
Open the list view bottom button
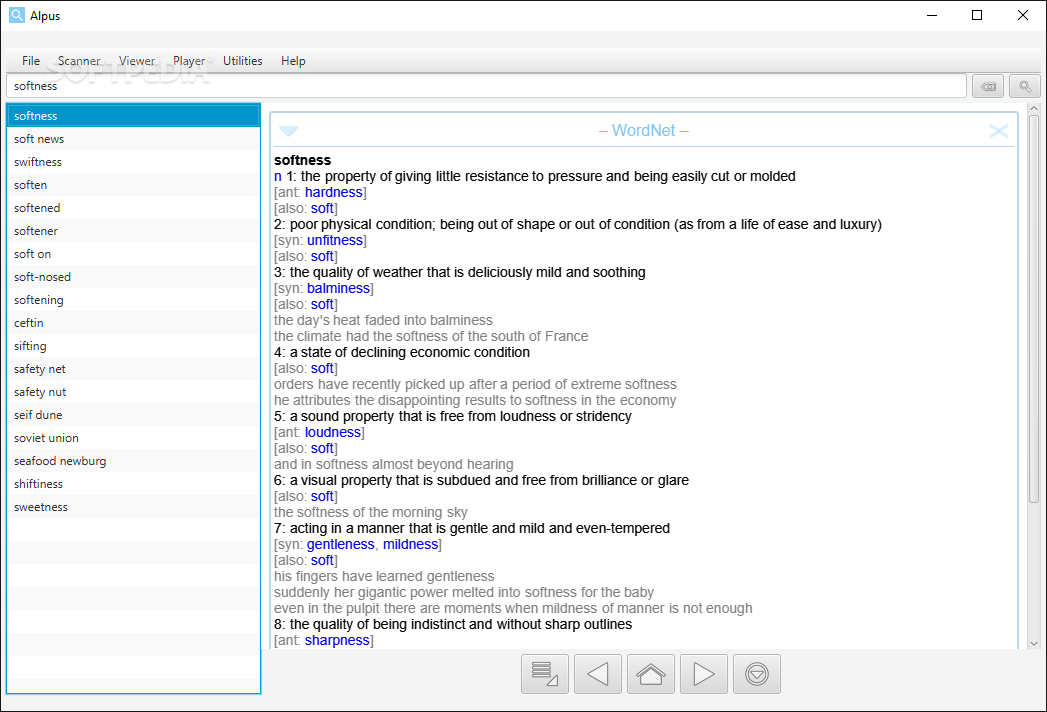[545, 674]
